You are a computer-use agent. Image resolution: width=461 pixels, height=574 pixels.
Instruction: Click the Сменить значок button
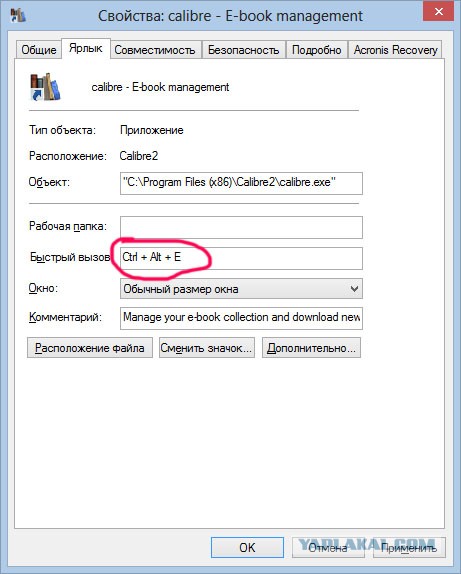coord(207,348)
